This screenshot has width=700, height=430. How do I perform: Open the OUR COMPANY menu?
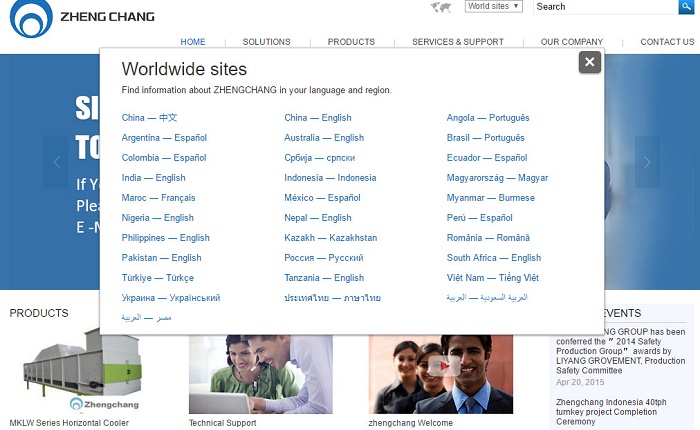click(x=571, y=42)
